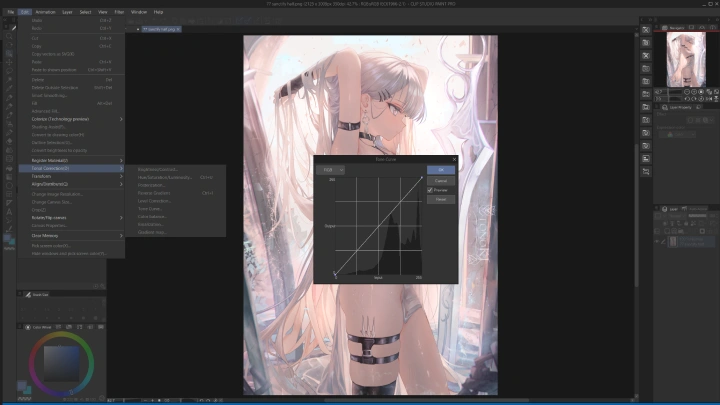Close the sanctify half.png document tab
Screen dimensions: 720x405
(178, 29)
